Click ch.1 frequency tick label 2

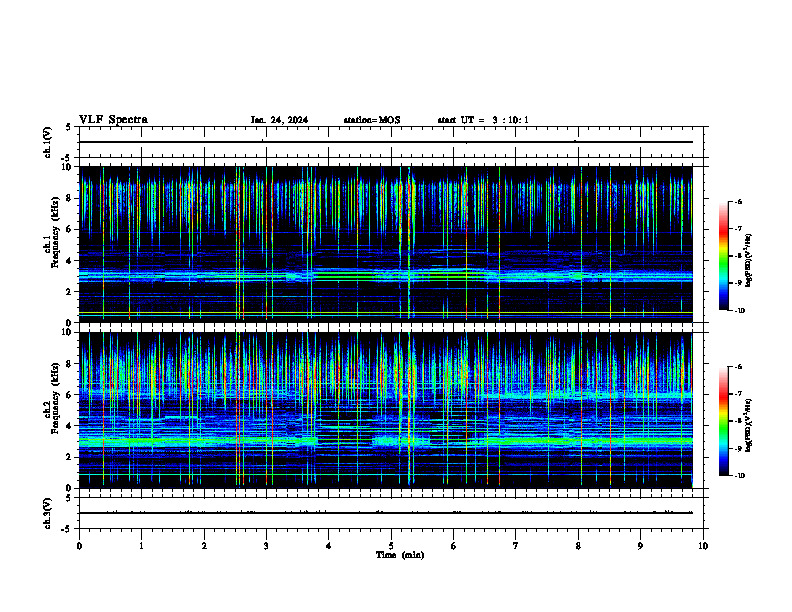69,291
